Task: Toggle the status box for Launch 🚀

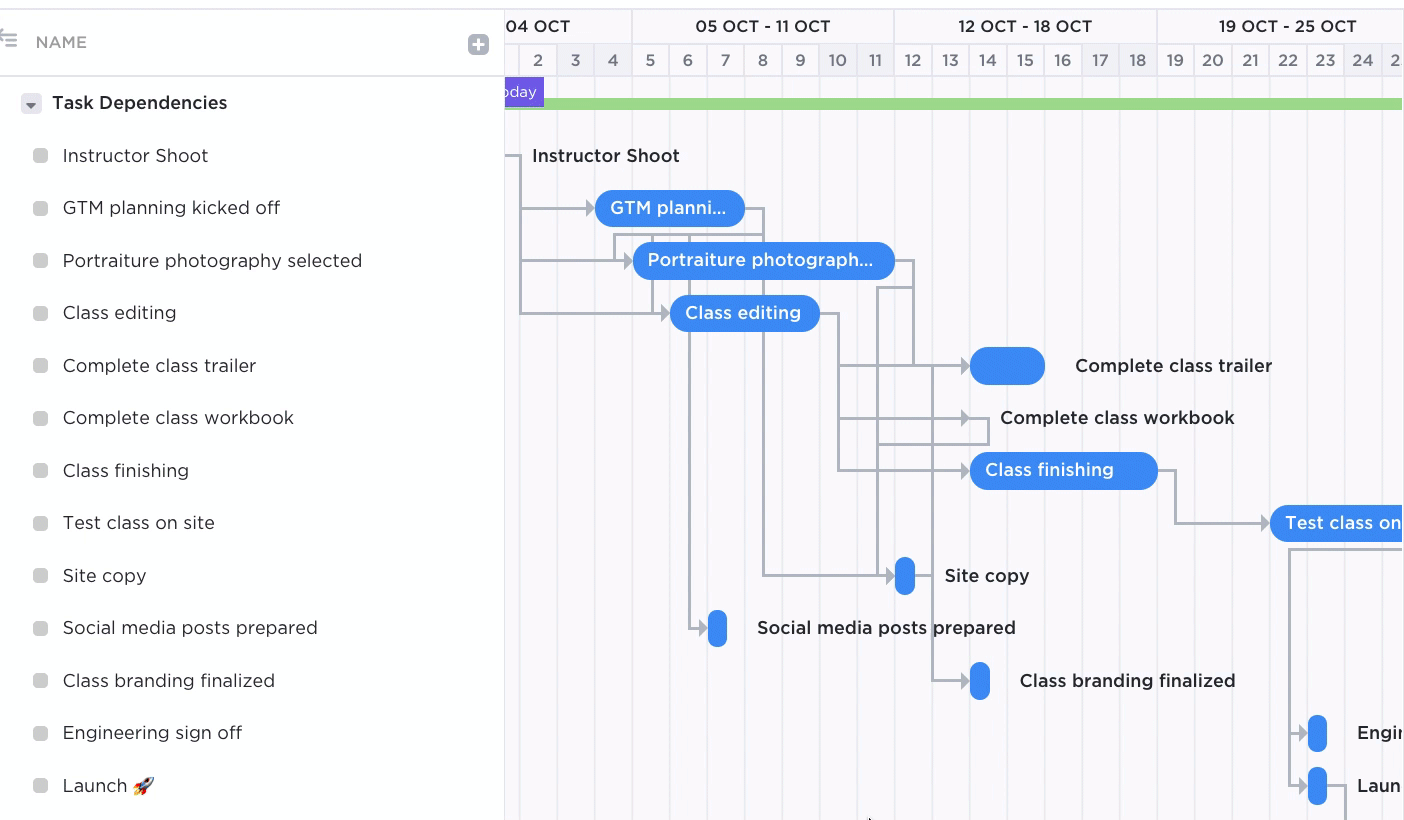Action: pos(39,786)
